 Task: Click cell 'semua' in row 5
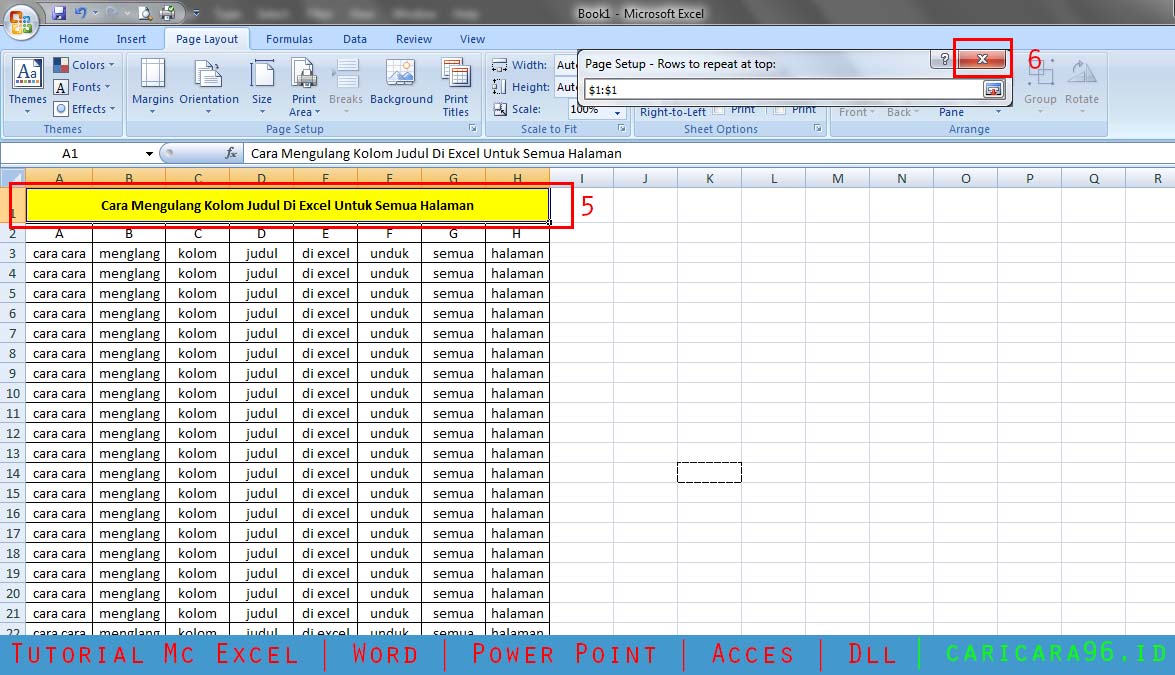click(x=453, y=294)
